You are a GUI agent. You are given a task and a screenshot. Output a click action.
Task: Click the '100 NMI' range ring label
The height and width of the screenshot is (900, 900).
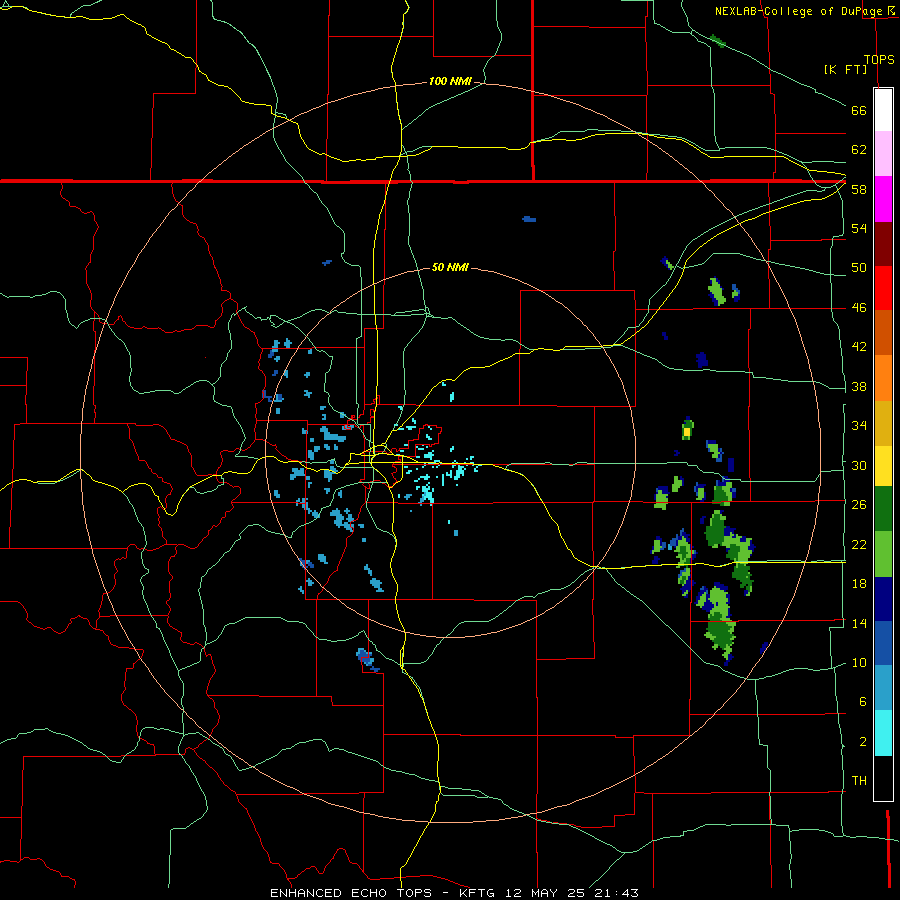pyautogui.click(x=450, y=82)
